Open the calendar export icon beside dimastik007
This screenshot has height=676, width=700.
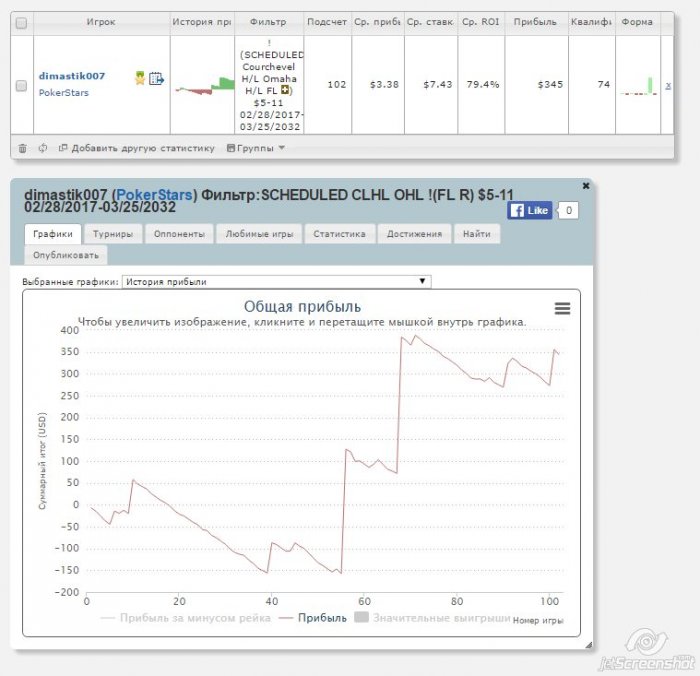pos(156,79)
